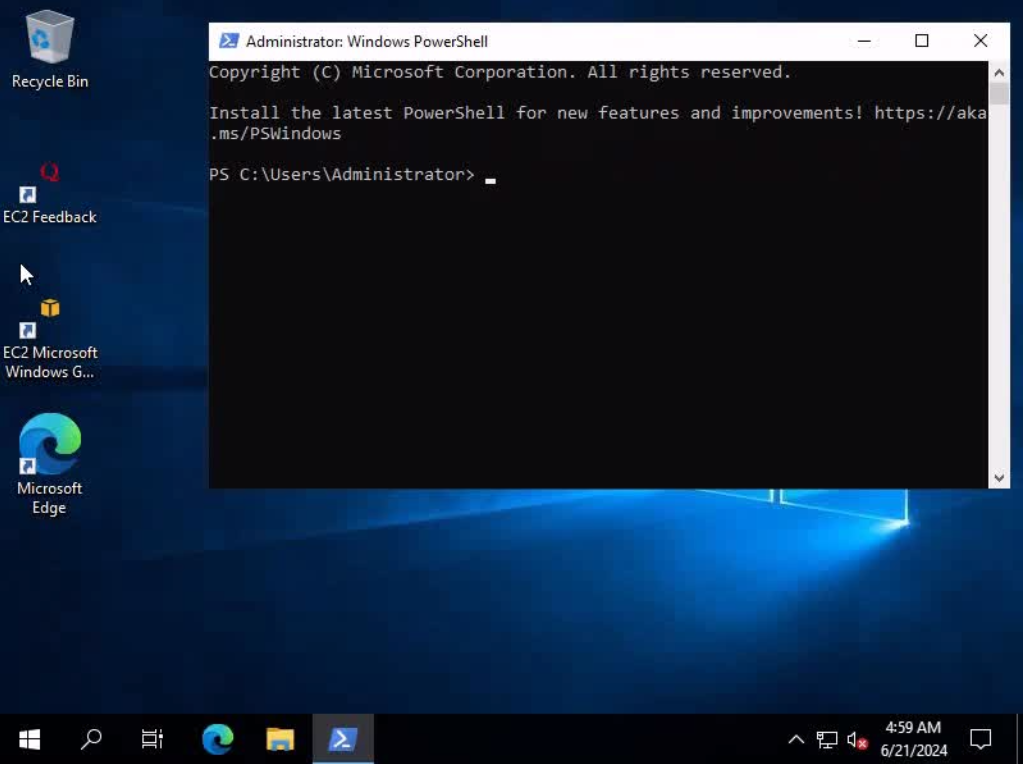Click the PowerShell scrollbar up arrow
This screenshot has height=764, width=1024.
click(999, 72)
